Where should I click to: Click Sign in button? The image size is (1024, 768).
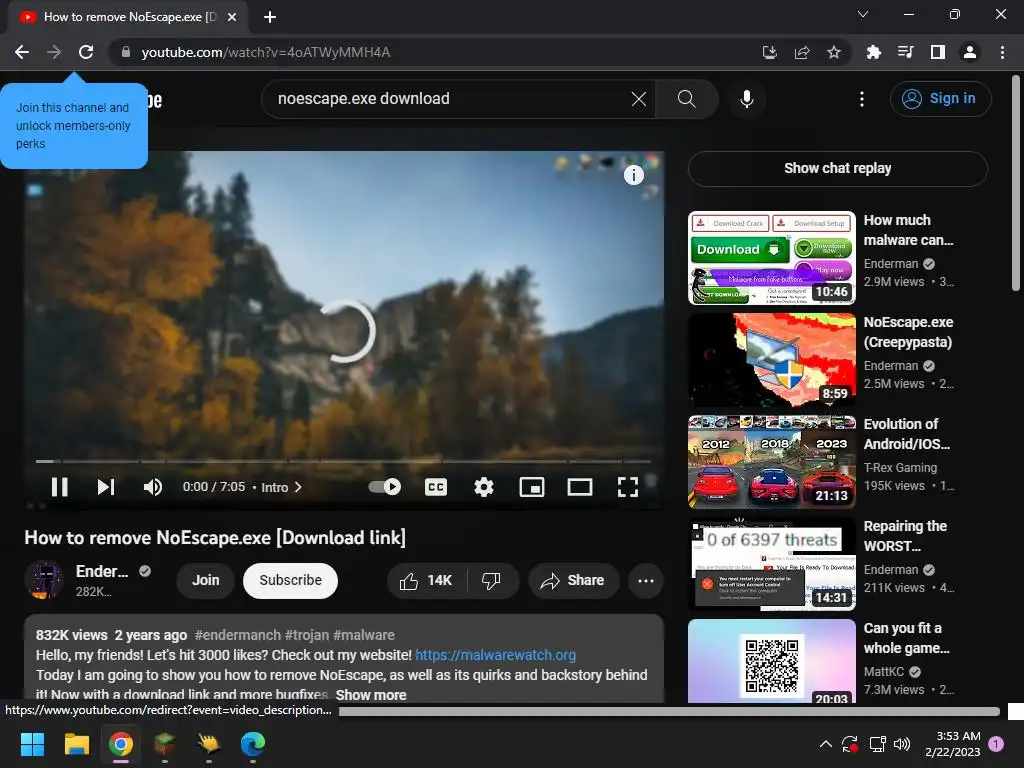(940, 99)
